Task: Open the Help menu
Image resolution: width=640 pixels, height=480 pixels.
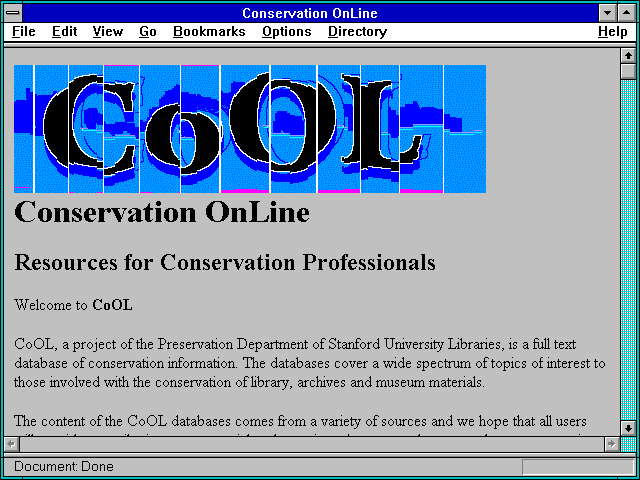Action: point(613,32)
